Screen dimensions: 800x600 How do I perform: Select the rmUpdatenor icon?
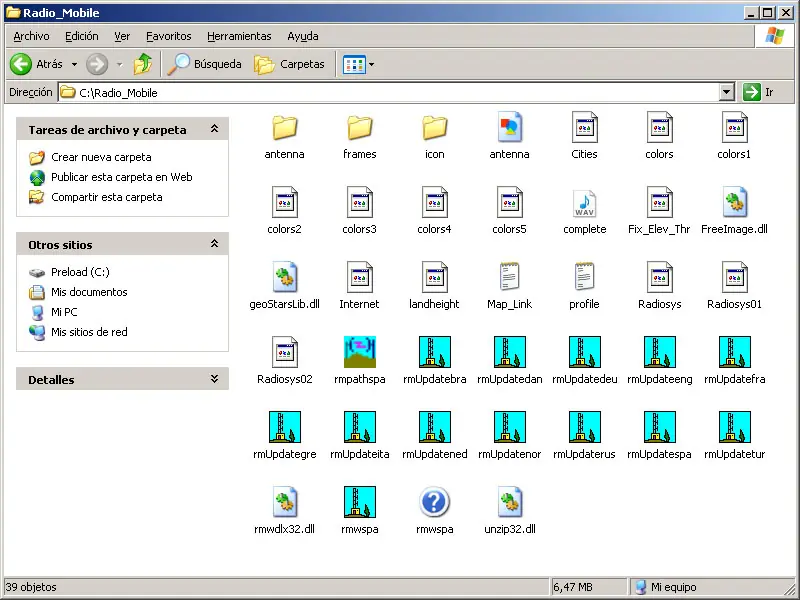509,427
